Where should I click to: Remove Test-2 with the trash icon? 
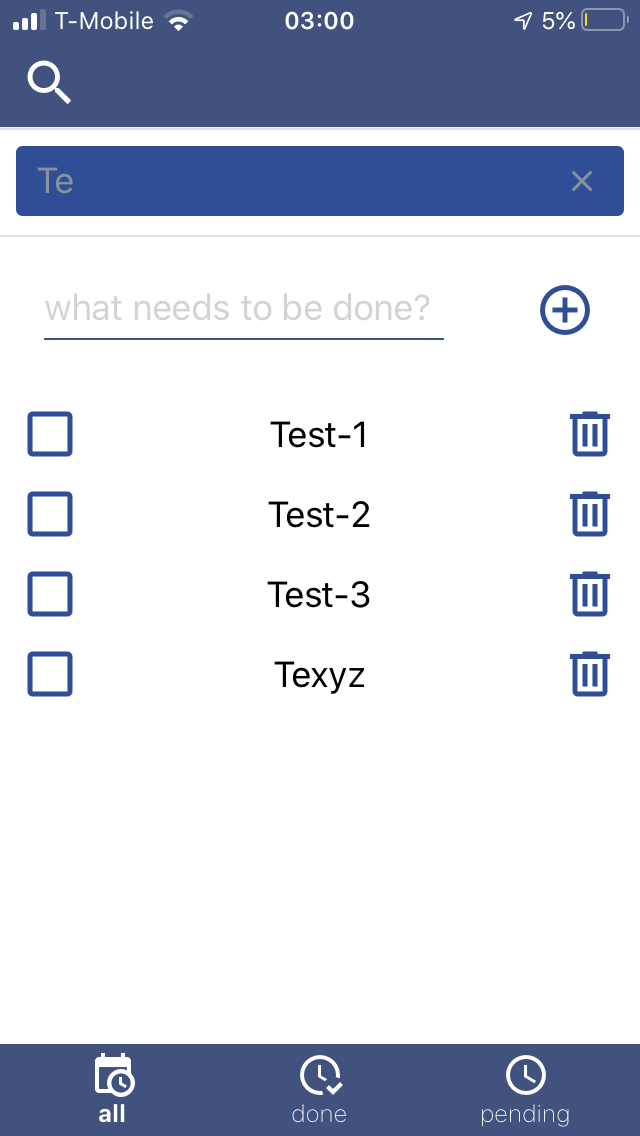coord(590,514)
